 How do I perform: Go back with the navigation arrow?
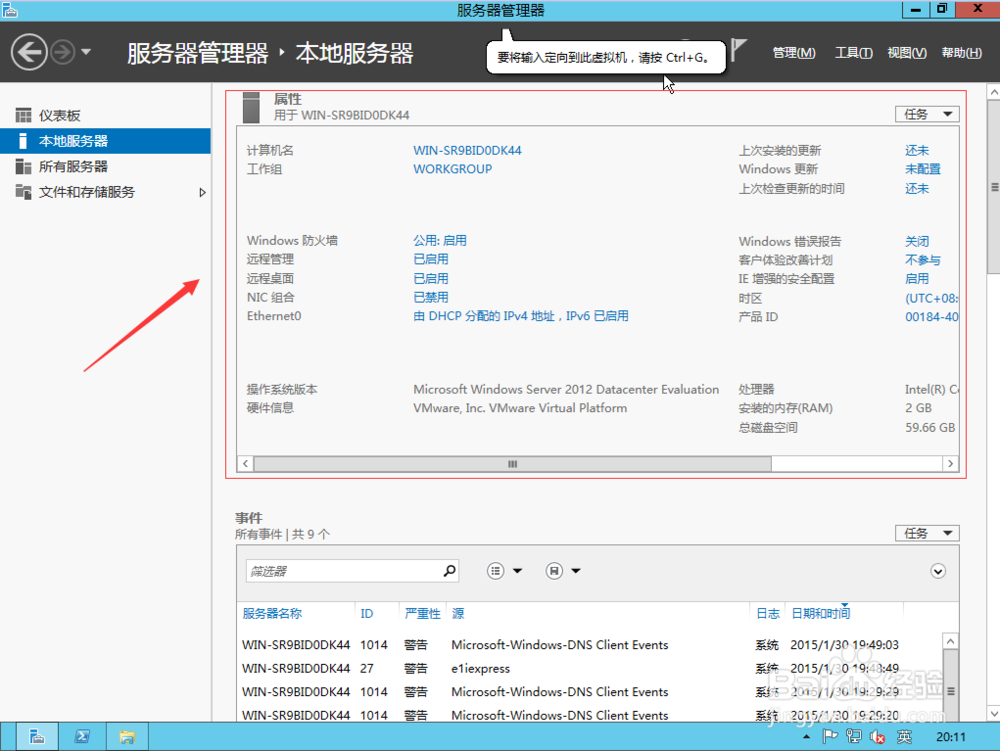tap(29, 52)
